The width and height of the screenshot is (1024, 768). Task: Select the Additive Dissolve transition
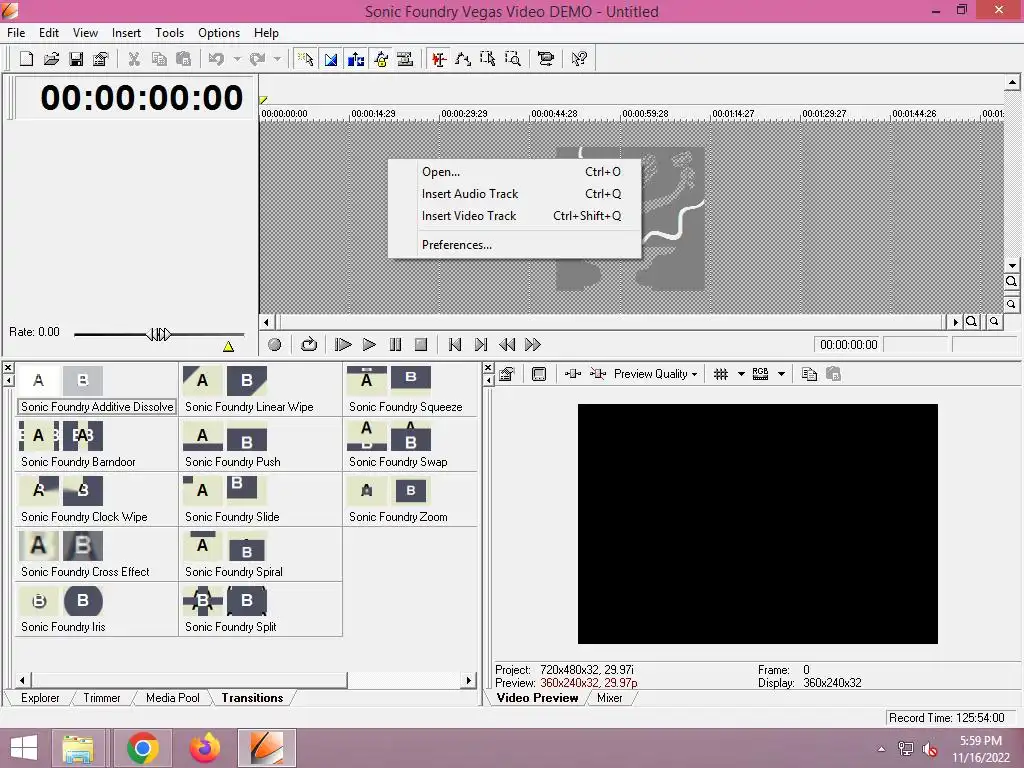coord(97,389)
